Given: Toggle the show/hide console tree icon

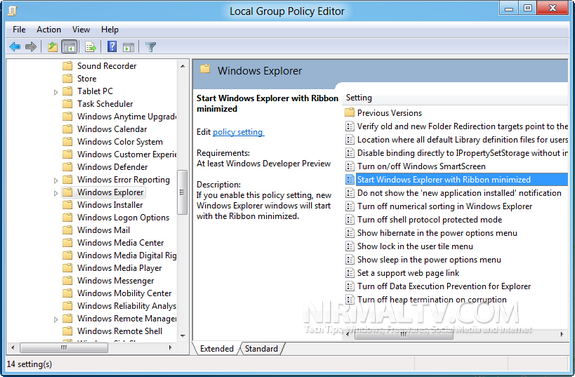Looking at the screenshot, I should (x=69, y=47).
